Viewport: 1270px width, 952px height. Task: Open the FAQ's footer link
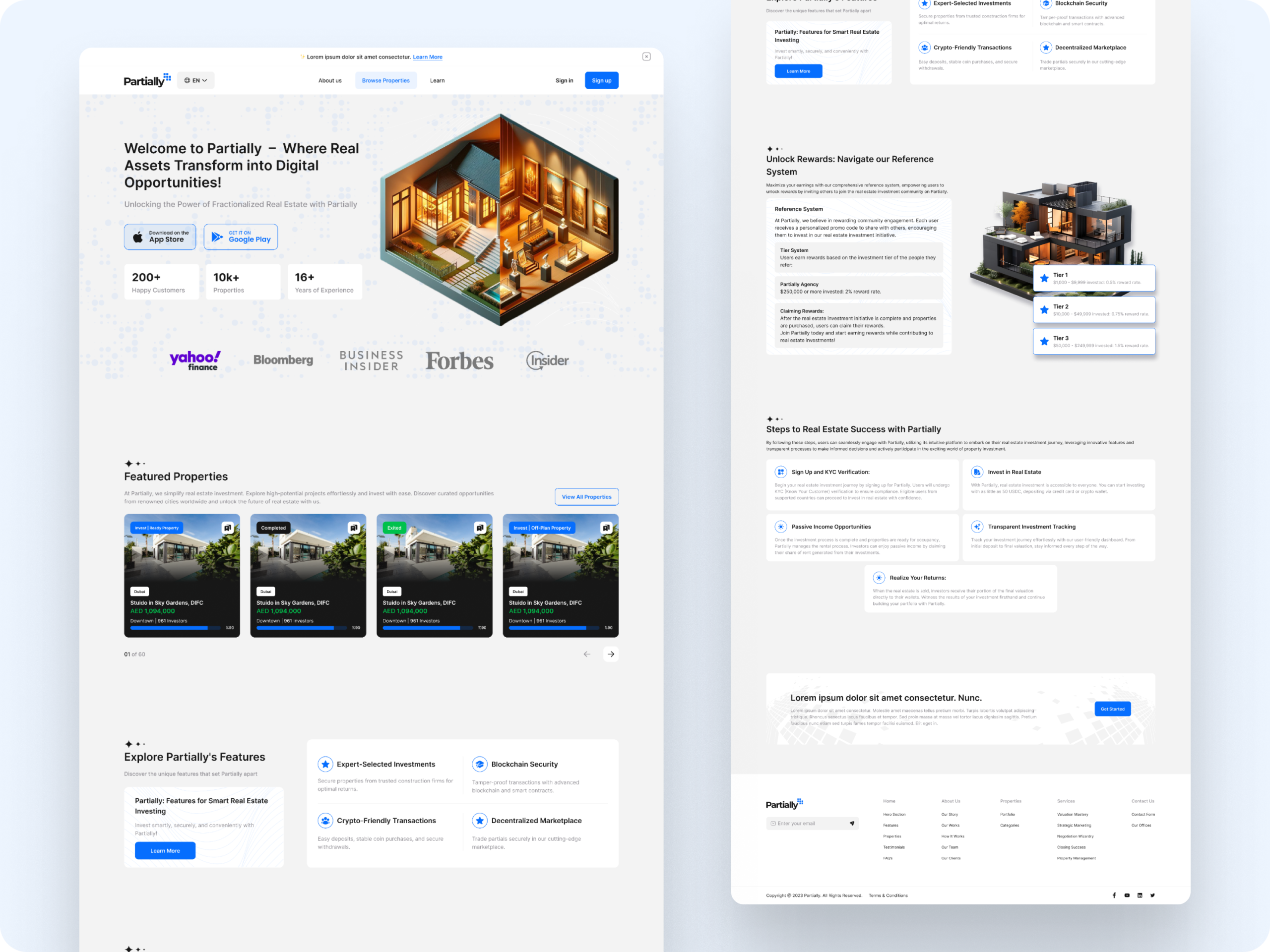pyautogui.click(x=888, y=858)
